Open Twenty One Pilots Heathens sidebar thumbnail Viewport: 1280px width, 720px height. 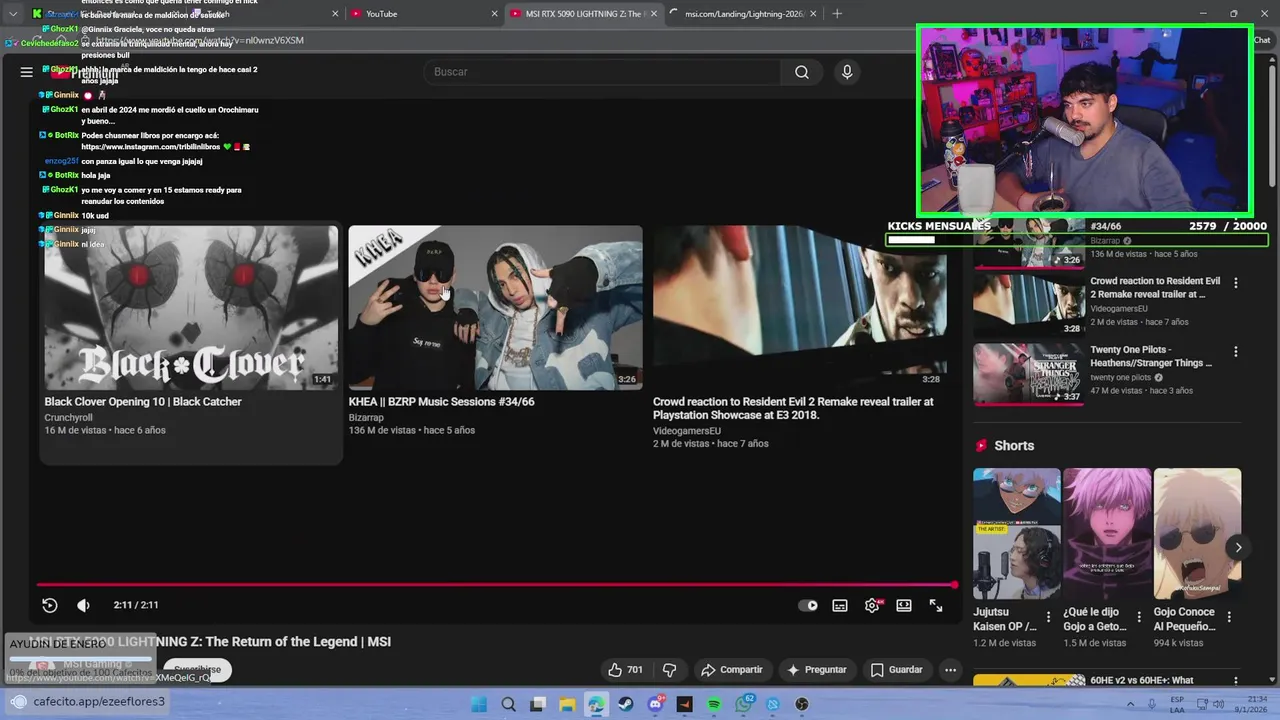pos(1029,373)
